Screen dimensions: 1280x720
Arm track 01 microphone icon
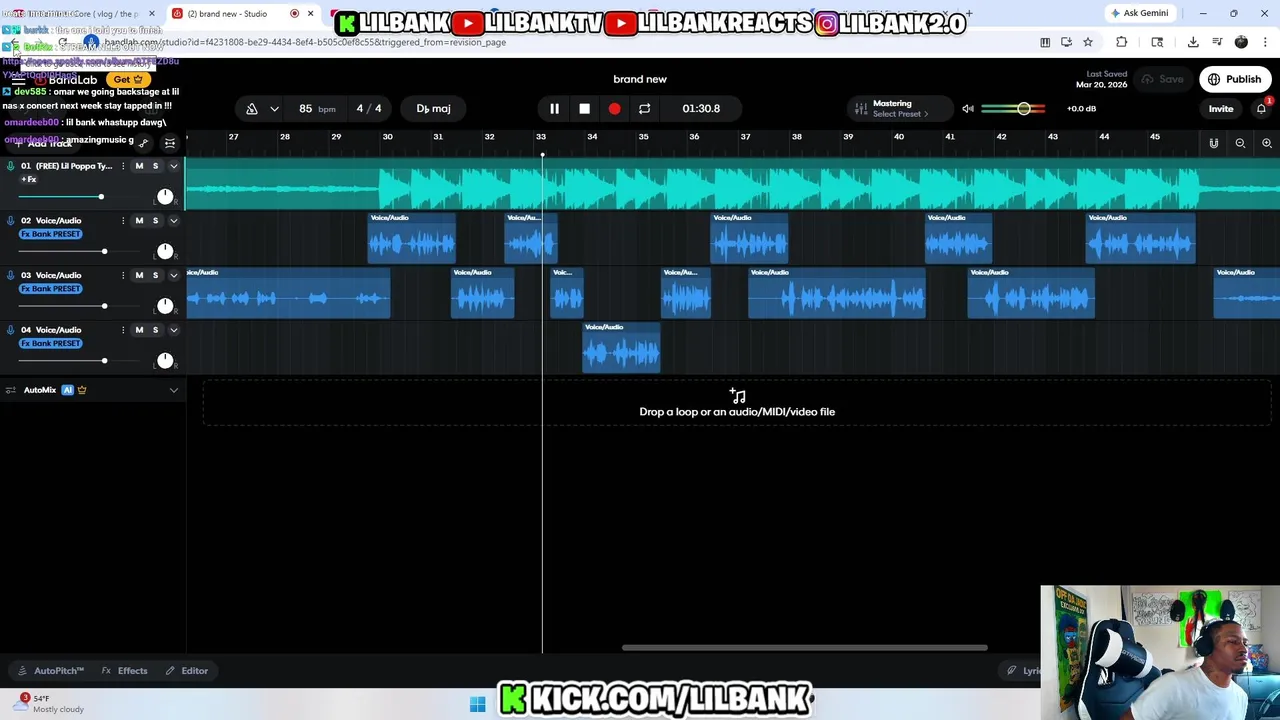(x=11, y=166)
